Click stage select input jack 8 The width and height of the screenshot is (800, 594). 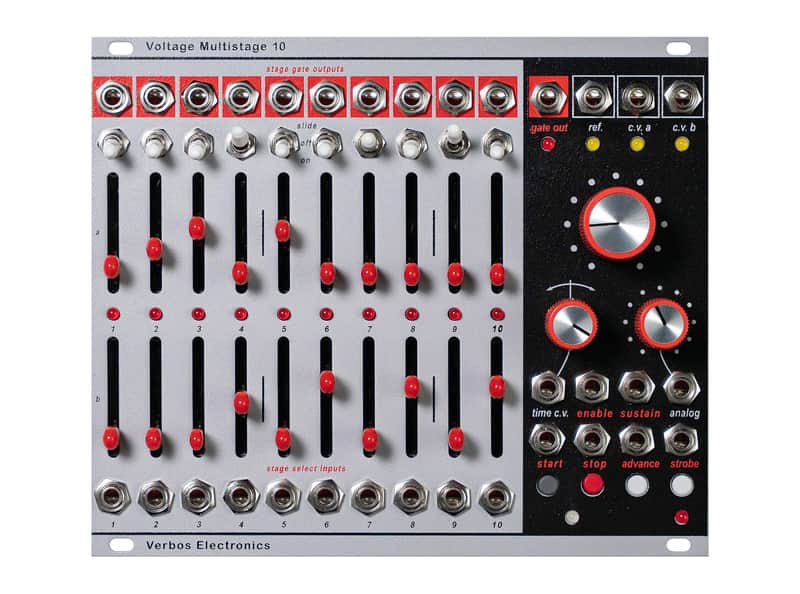(411, 497)
